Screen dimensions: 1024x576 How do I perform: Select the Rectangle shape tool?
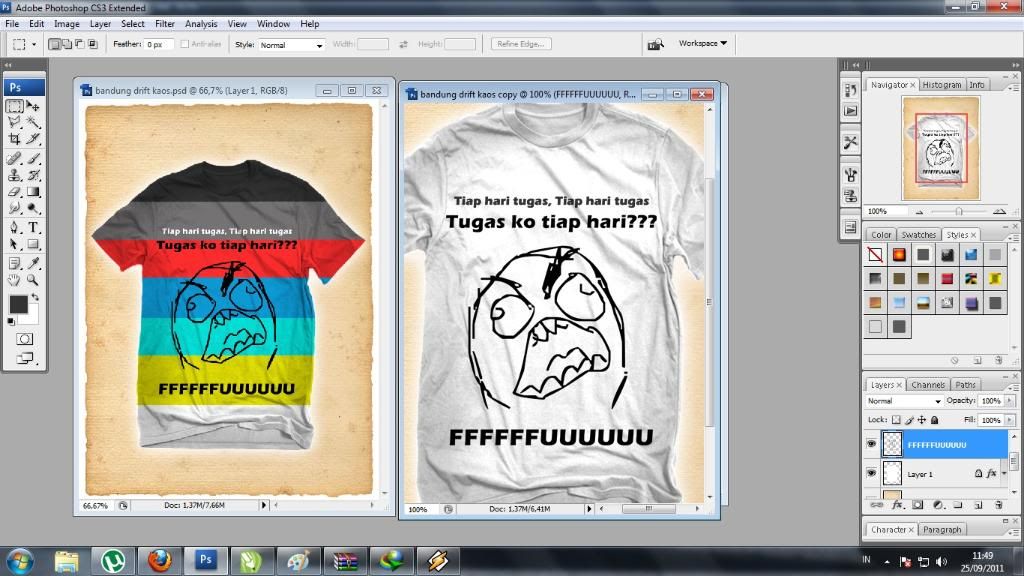(x=33, y=244)
